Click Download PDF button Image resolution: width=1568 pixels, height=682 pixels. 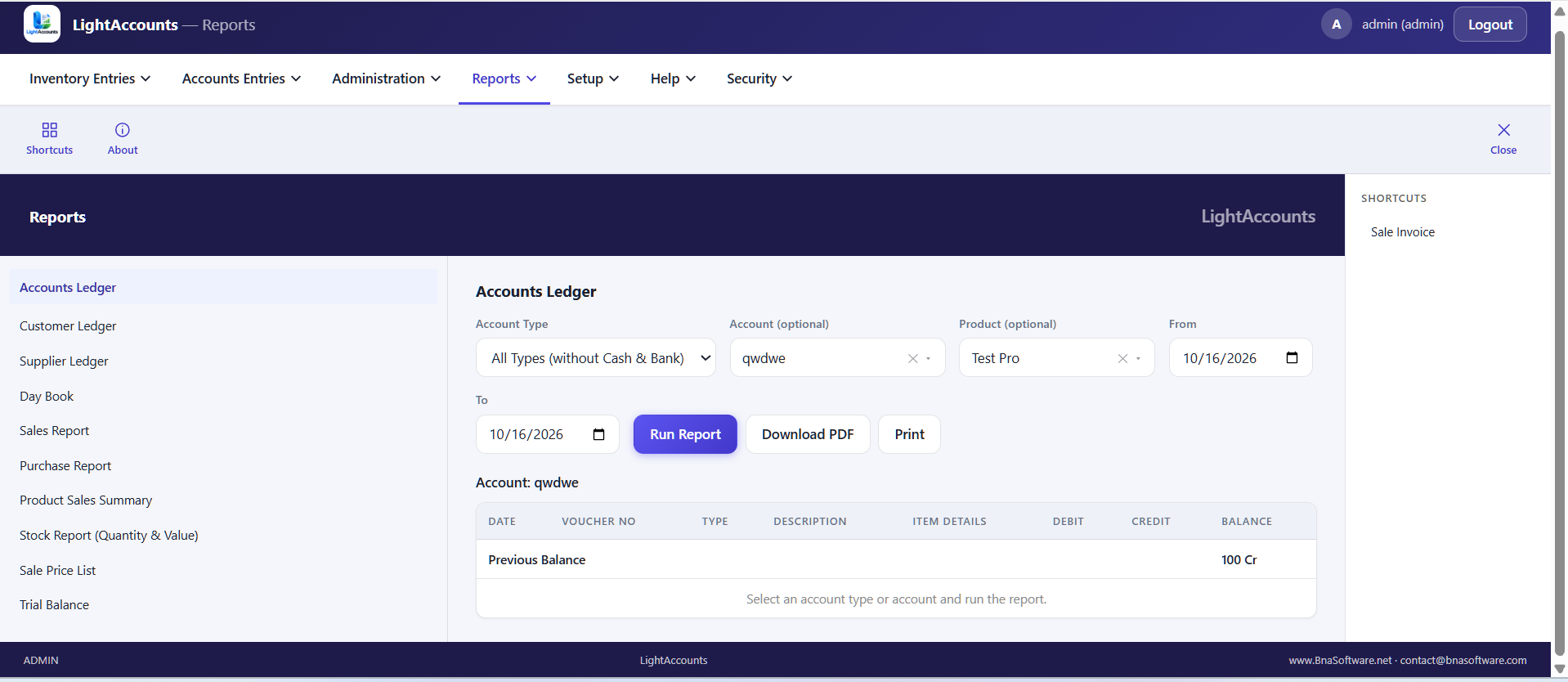(808, 434)
